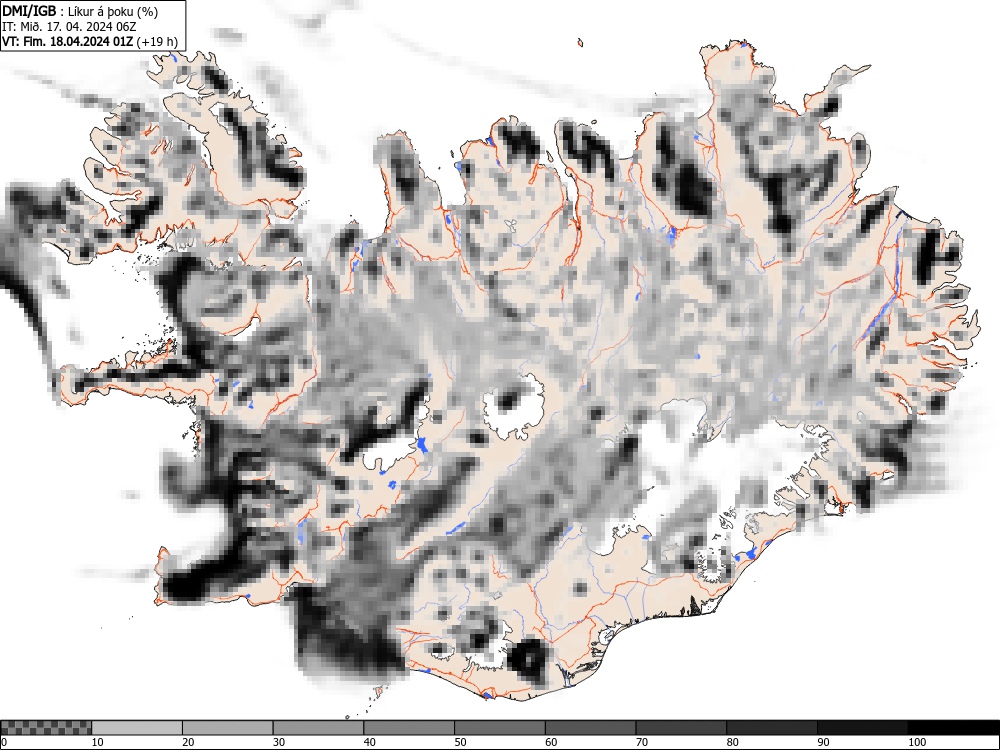Click the legend label '80'
Screen dimensions: 1000x750
coord(733,742)
